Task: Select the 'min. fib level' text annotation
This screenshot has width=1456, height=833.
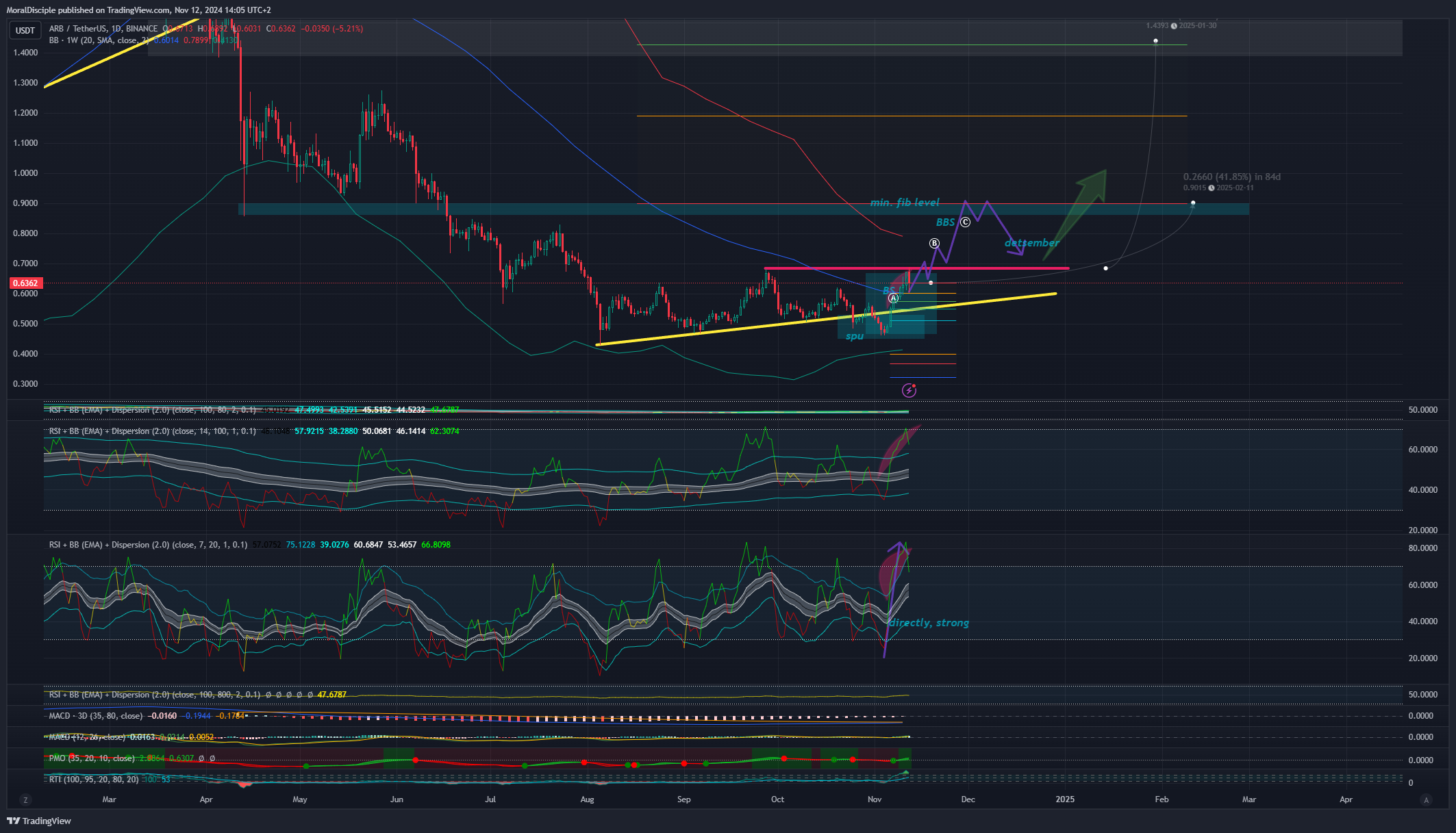Action: click(905, 203)
